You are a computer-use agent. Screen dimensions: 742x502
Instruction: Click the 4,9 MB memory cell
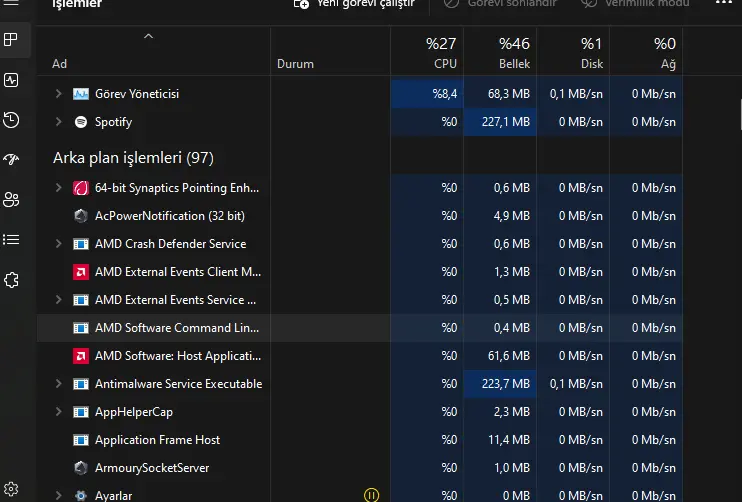click(500, 216)
